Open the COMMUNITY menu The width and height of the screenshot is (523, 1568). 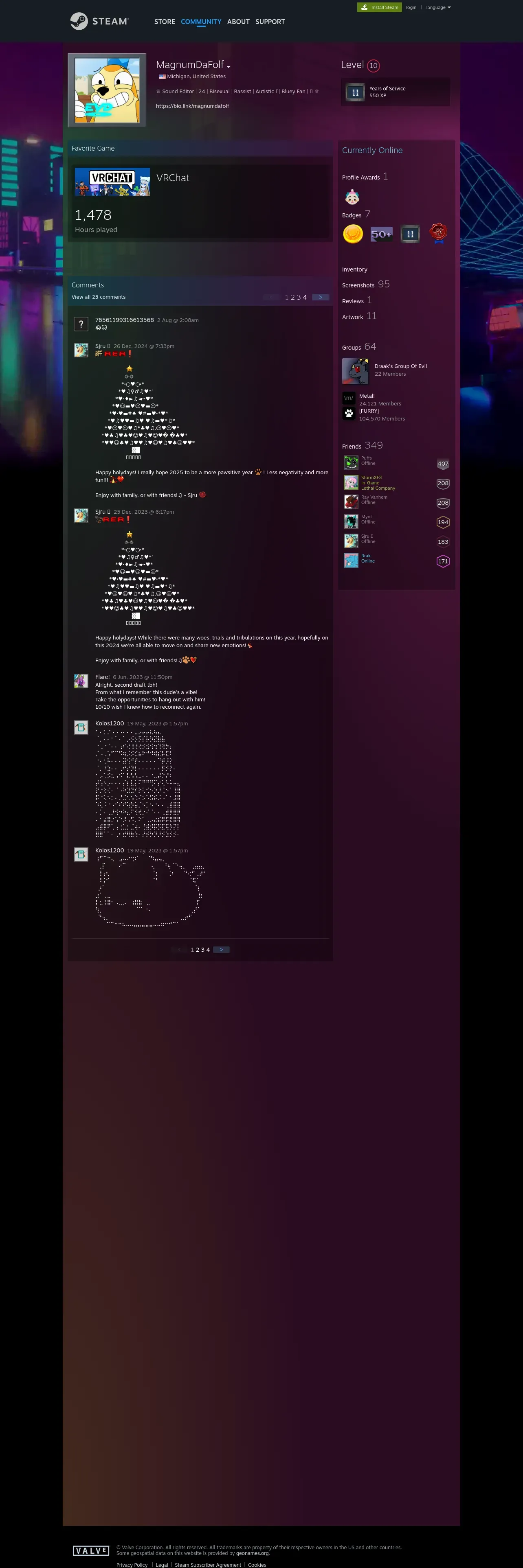[201, 22]
